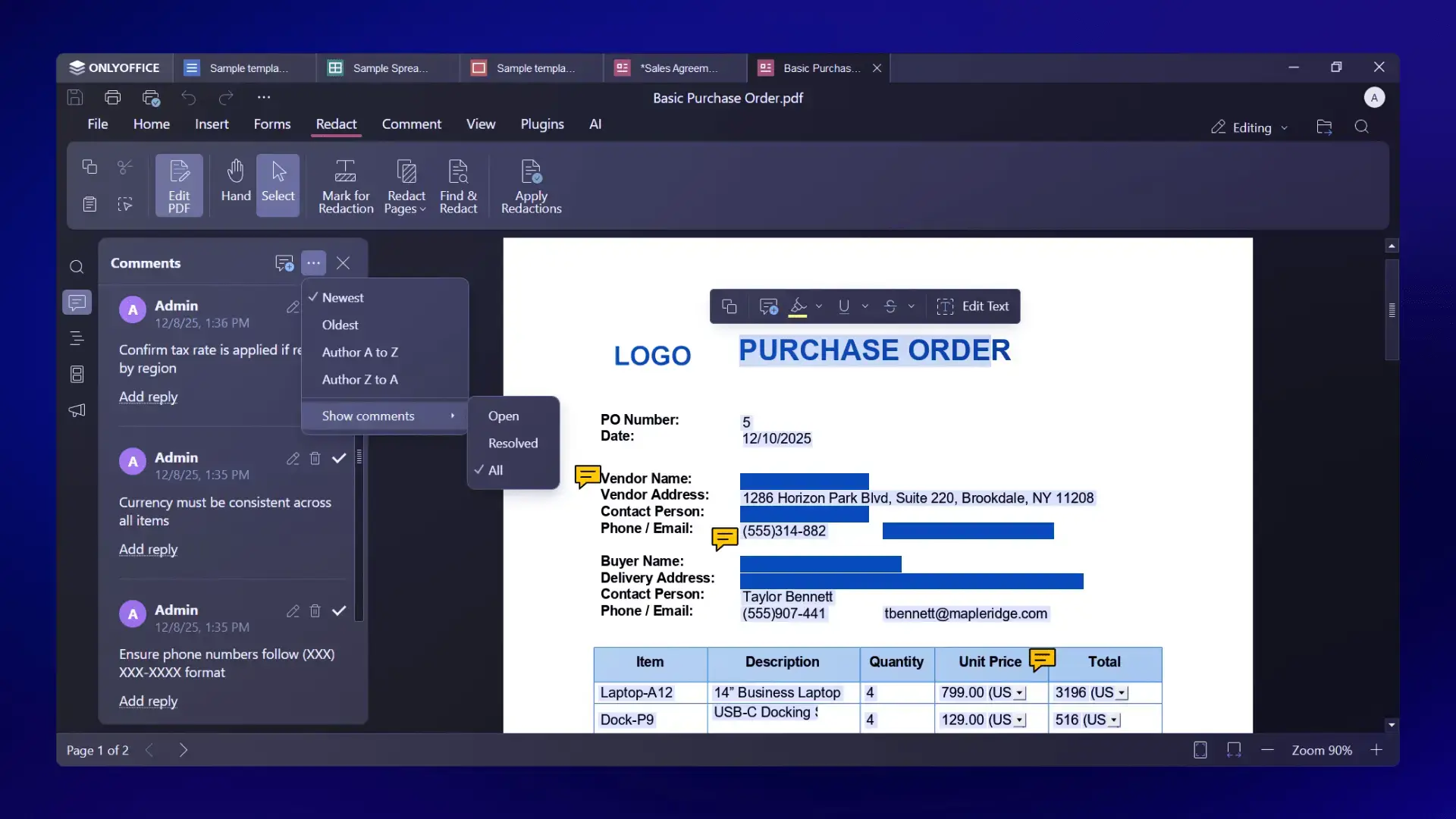Click the Copy icon in ribbon
This screenshot has width=1456, height=819.
89,166
